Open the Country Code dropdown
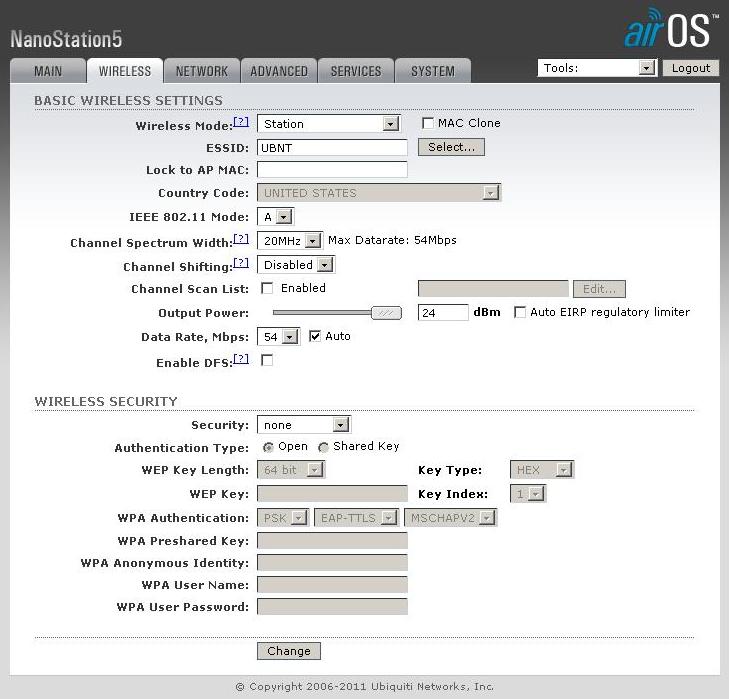This screenshot has height=699, width=729. click(378, 193)
